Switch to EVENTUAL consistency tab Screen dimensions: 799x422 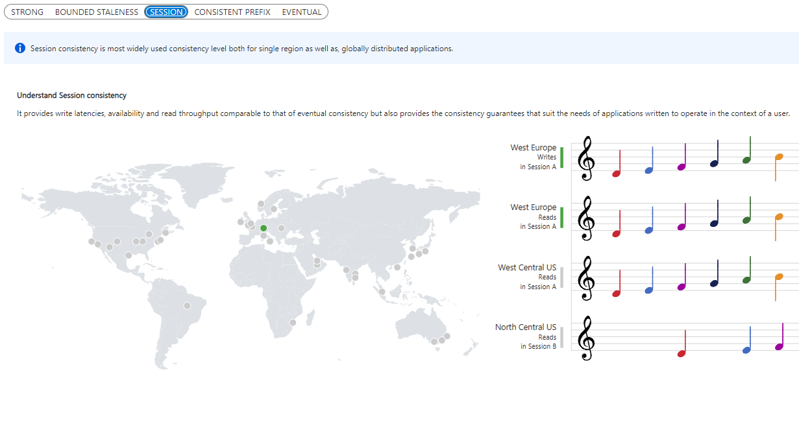point(302,12)
